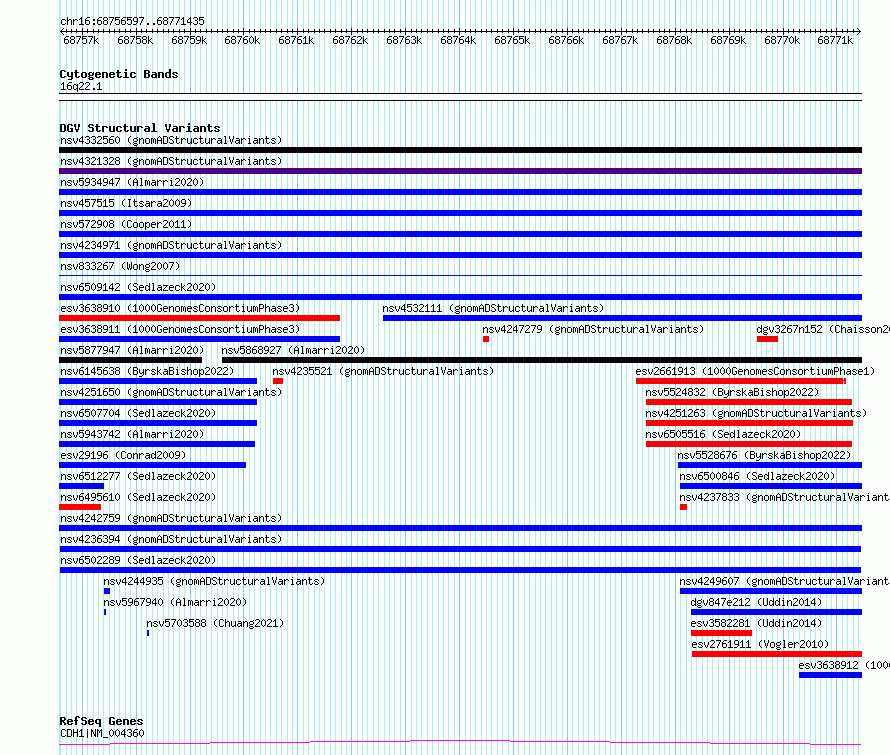The height and width of the screenshot is (755, 890).
Task: Open nsv6509142 (Sedlazeck2020) label
Action: pyautogui.click(x=138, y=287)
